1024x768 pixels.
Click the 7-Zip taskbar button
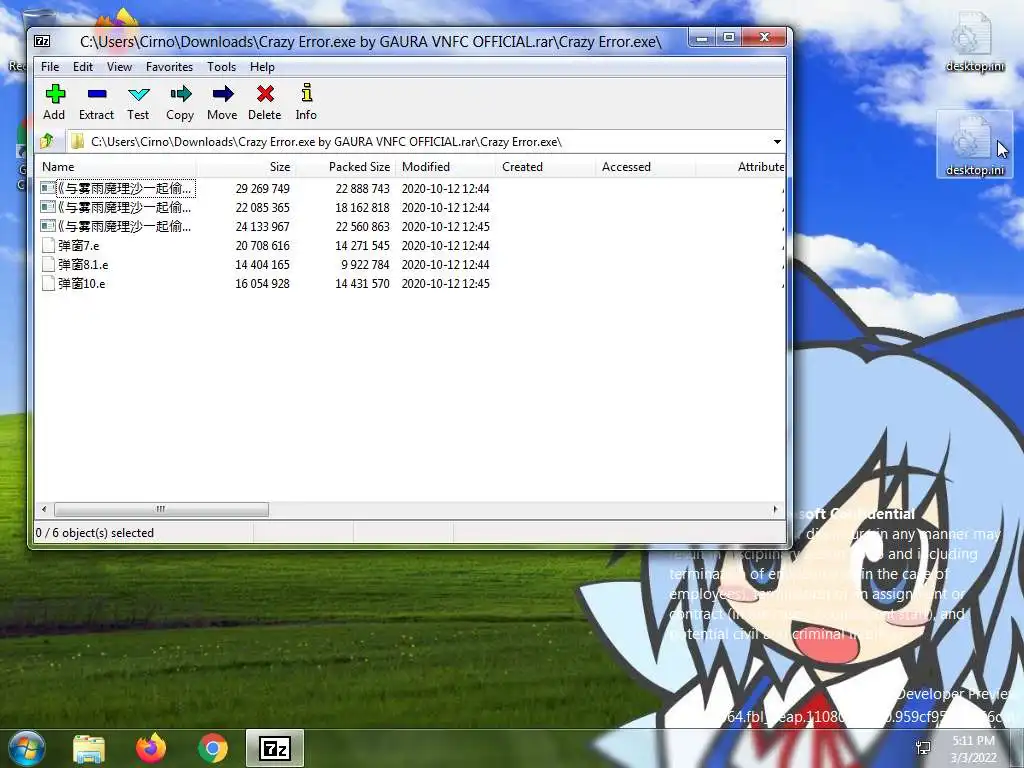(x=275, y=748)
